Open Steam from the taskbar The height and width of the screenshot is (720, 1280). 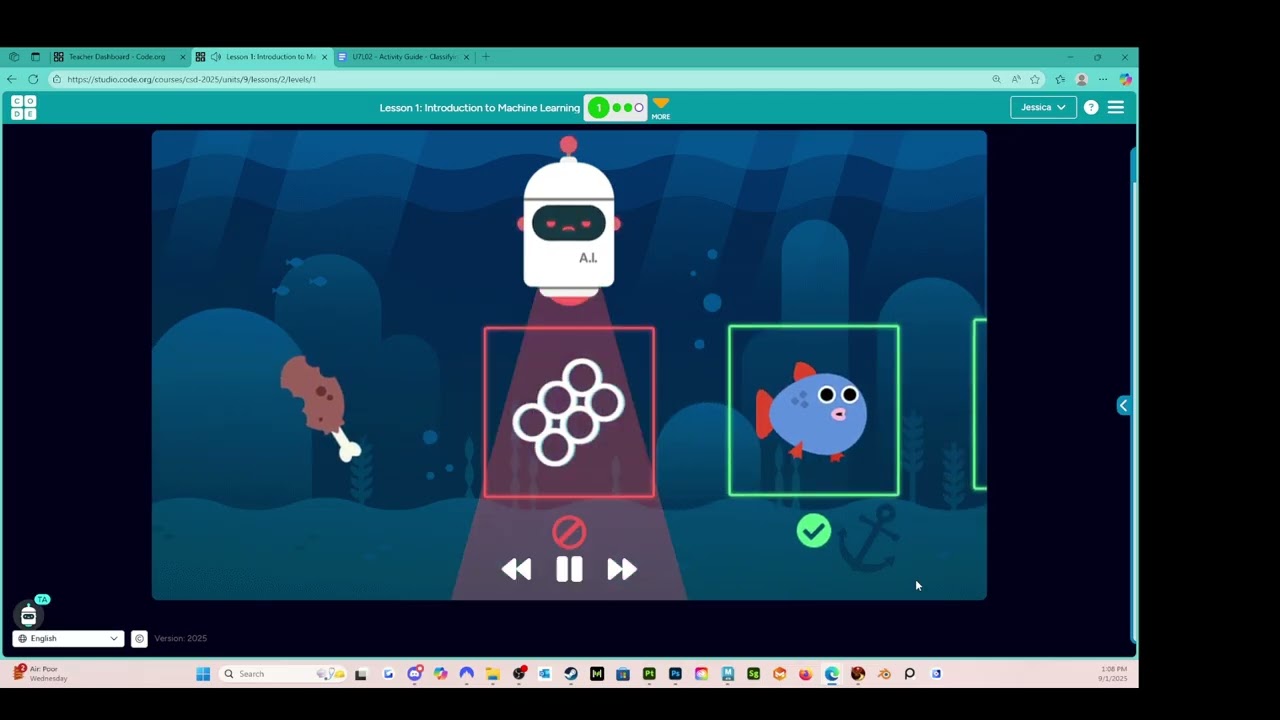point(570,674)
